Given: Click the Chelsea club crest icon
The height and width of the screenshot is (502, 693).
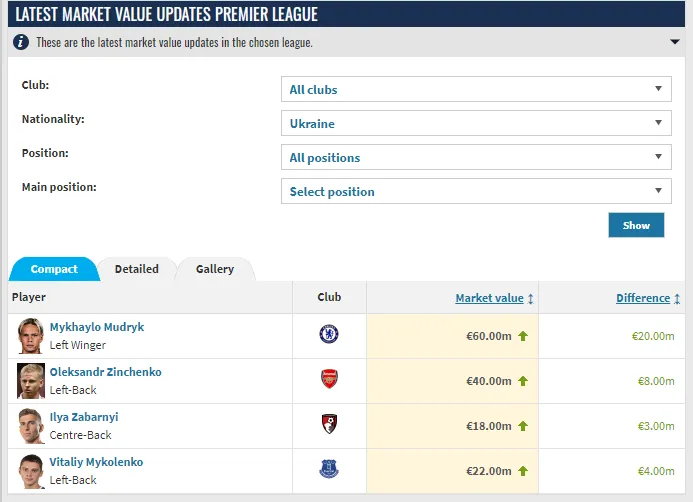Looking at the screenshot, I should 329,334.
